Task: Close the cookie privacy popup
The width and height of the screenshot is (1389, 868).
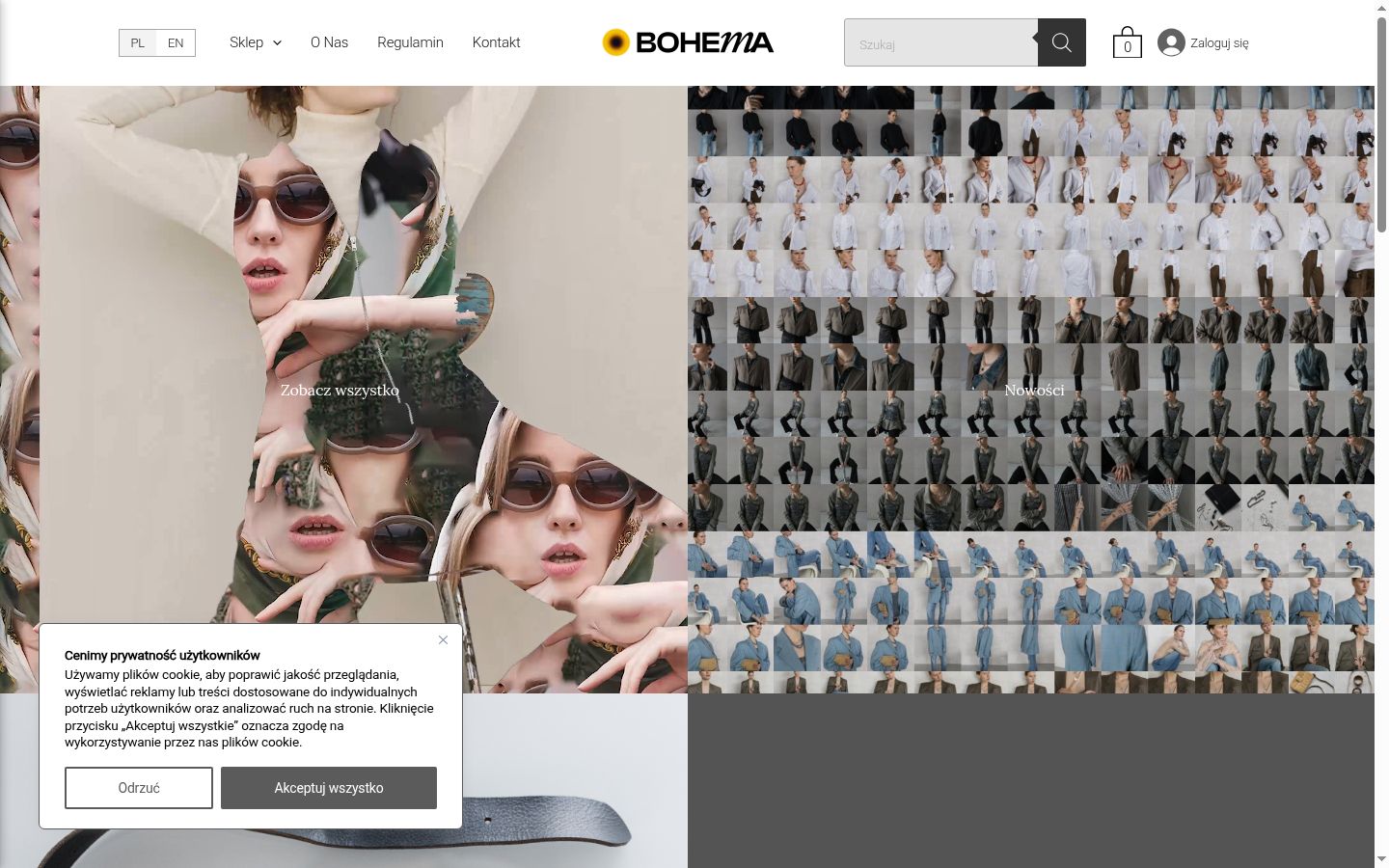Action: [x=443, y=639]
